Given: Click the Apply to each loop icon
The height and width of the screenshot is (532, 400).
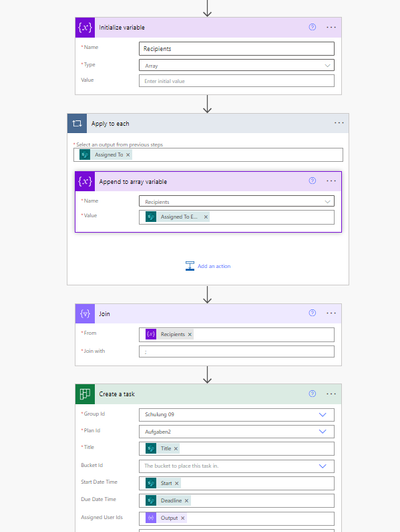Looking at the screenshot, I should click(77, 123).
